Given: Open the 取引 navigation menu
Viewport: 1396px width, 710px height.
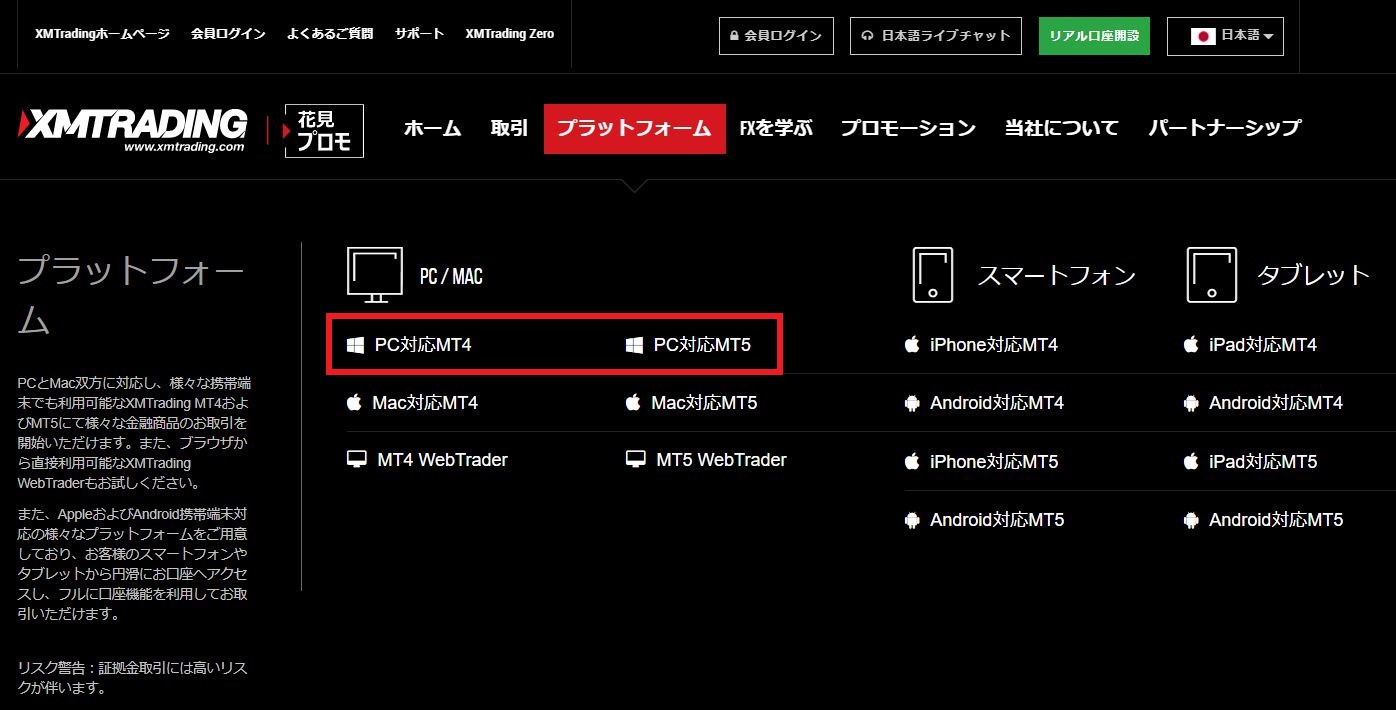Looking at the screenshot, I should 509,129.
